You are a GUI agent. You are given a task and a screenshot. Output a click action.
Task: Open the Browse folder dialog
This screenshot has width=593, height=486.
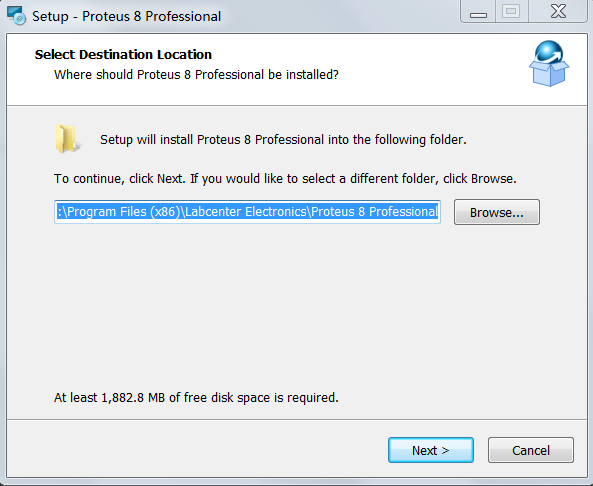497,212
